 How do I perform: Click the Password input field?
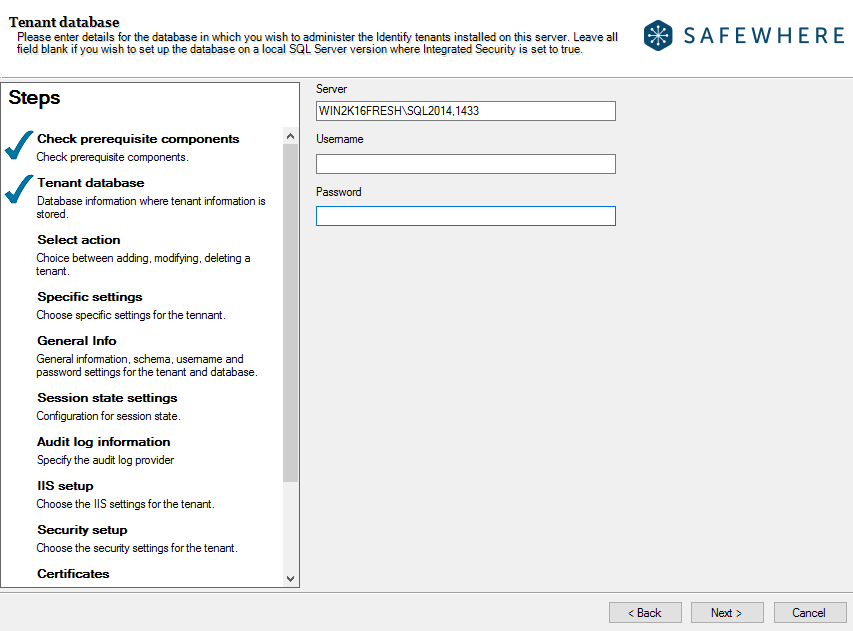pyautogui.click(x=465, y=215)
